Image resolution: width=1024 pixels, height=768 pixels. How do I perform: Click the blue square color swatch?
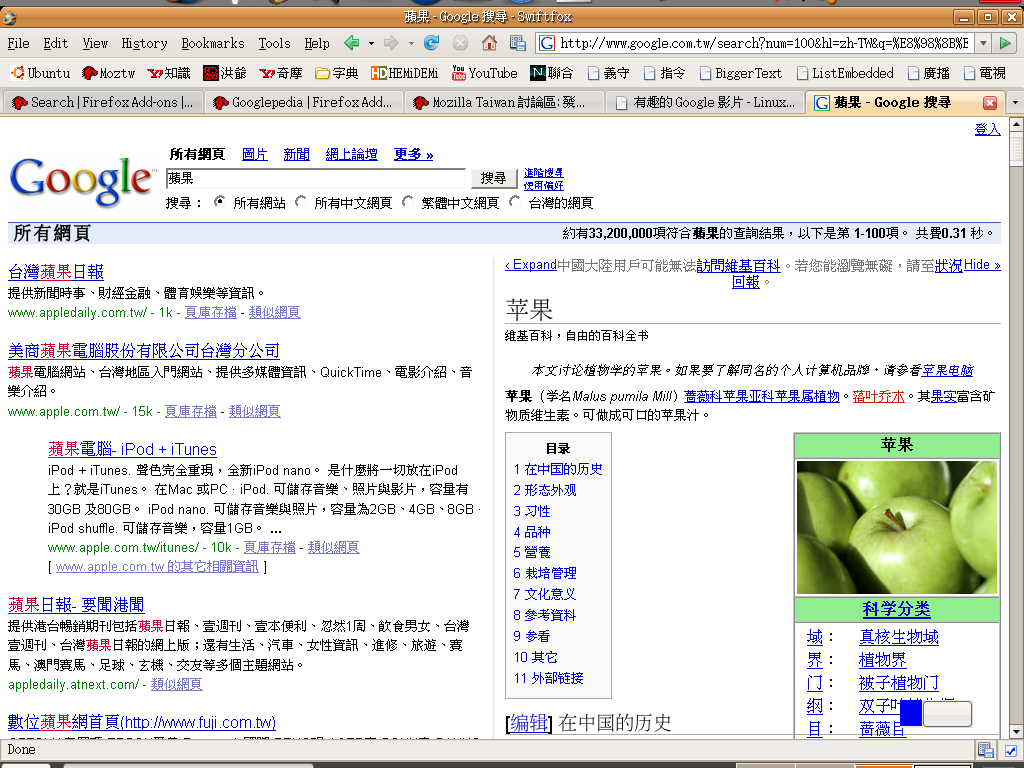click(x=910, y=713)
